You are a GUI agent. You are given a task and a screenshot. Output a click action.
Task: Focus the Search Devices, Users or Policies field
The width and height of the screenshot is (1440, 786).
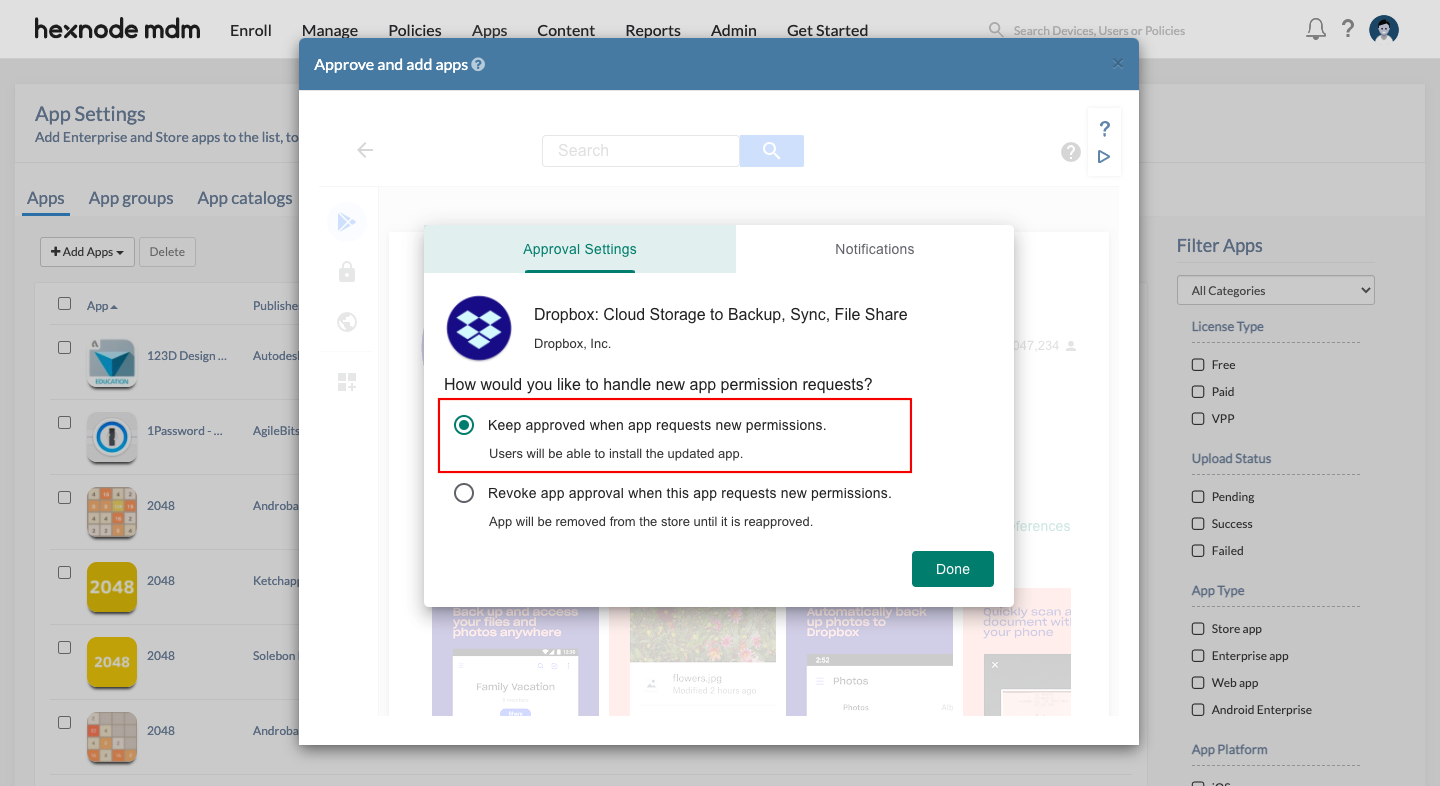tap(1099, 31)
